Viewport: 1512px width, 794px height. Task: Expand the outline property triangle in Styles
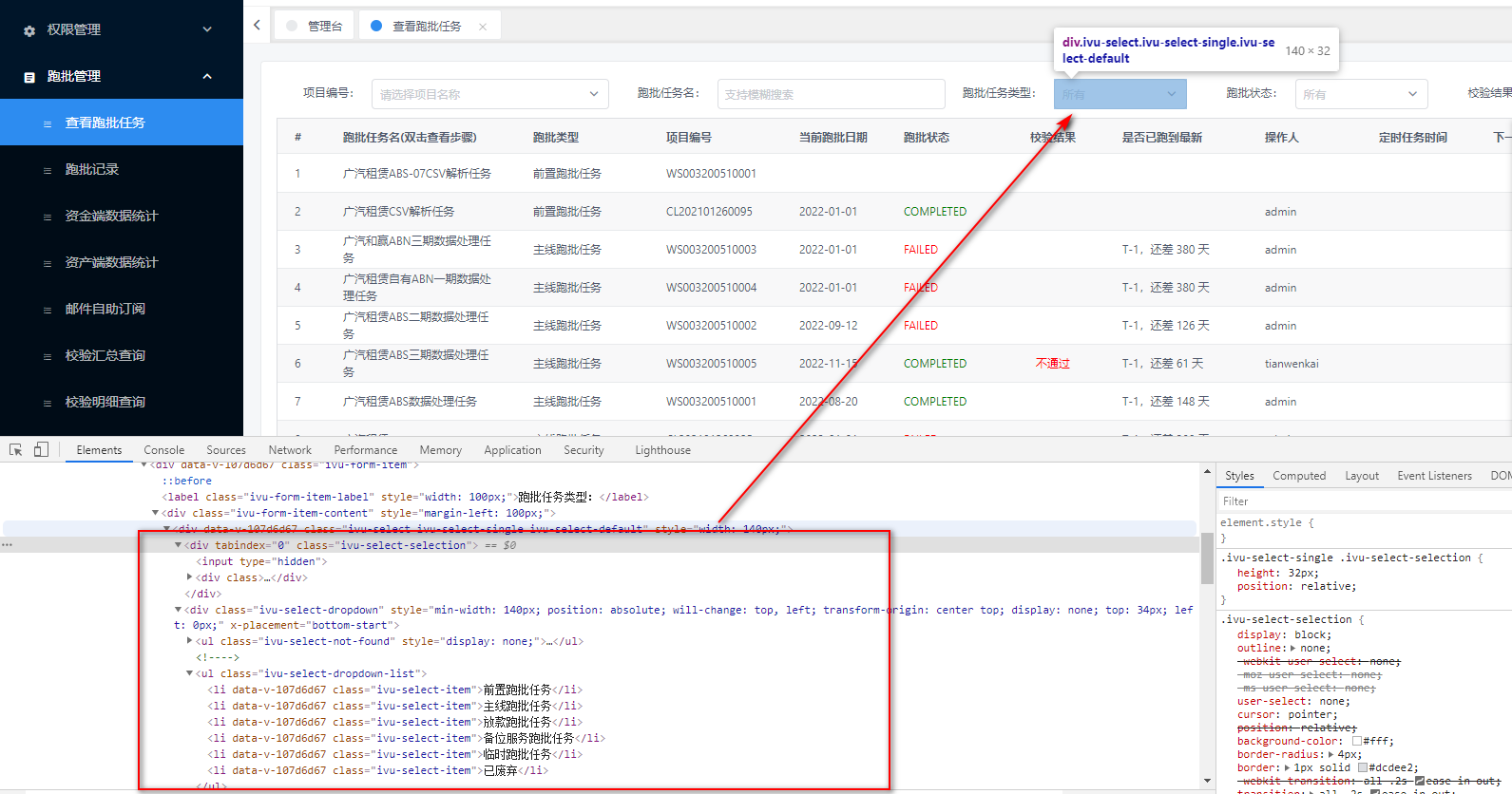[1292, 648]
